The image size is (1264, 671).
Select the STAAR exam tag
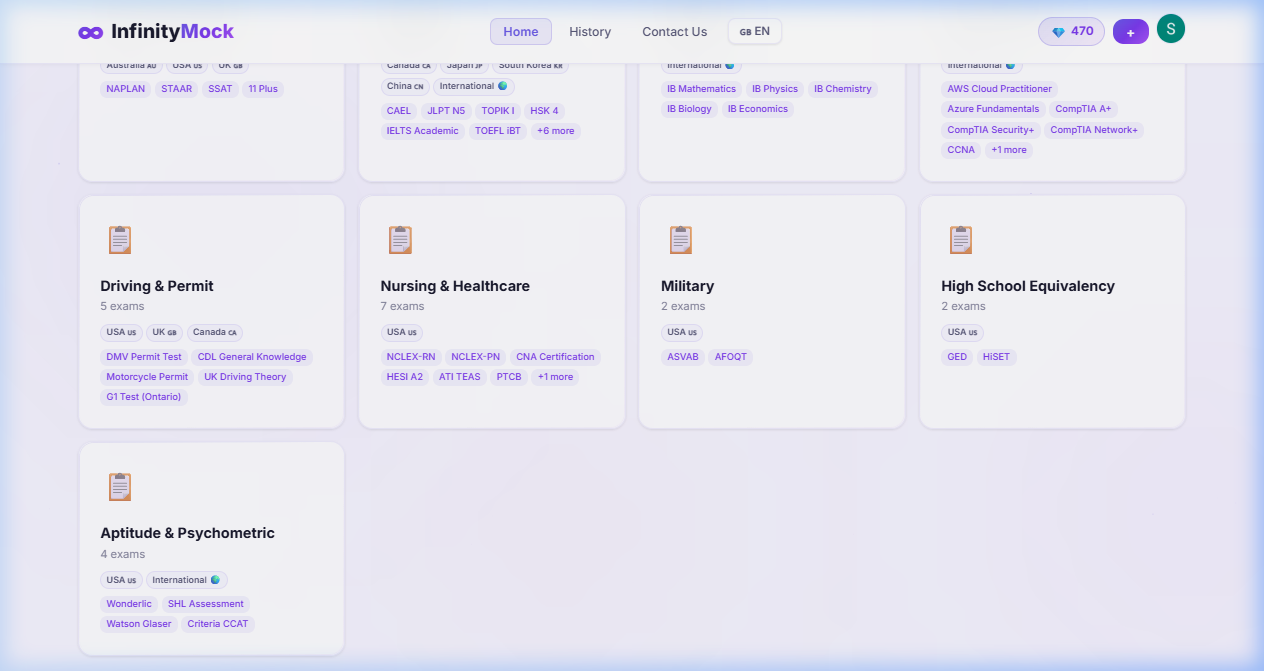177,89
